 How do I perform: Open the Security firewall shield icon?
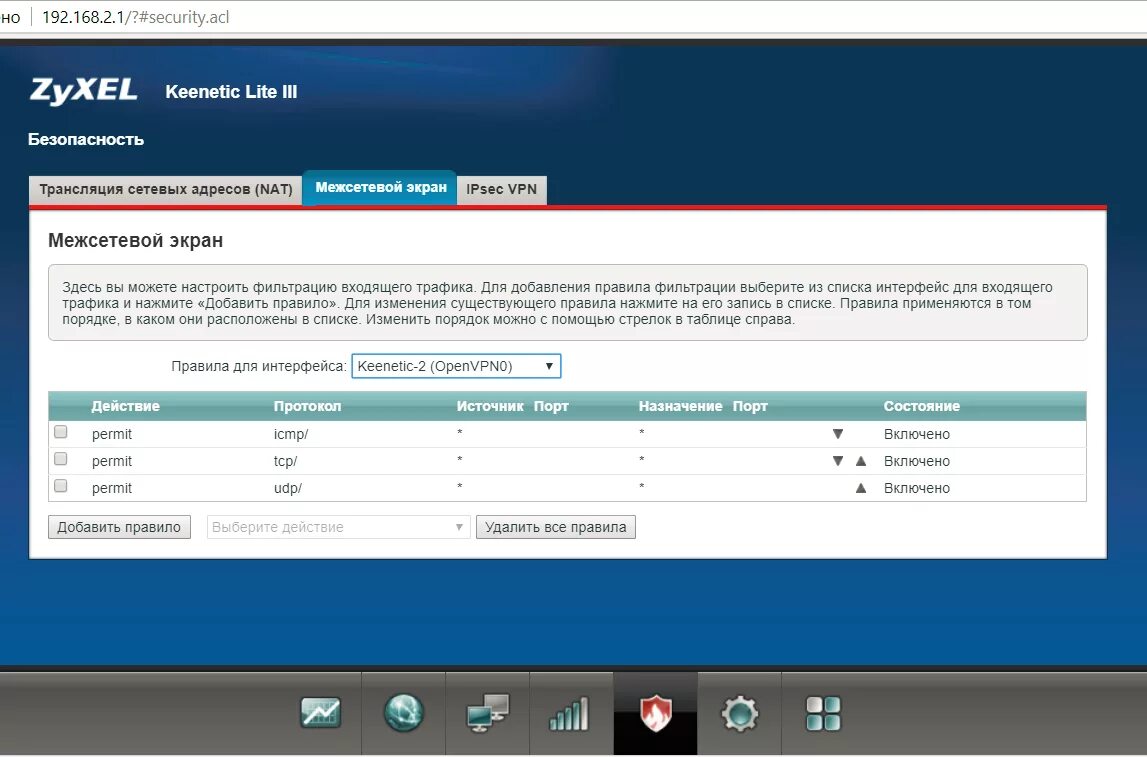[655, 713]
